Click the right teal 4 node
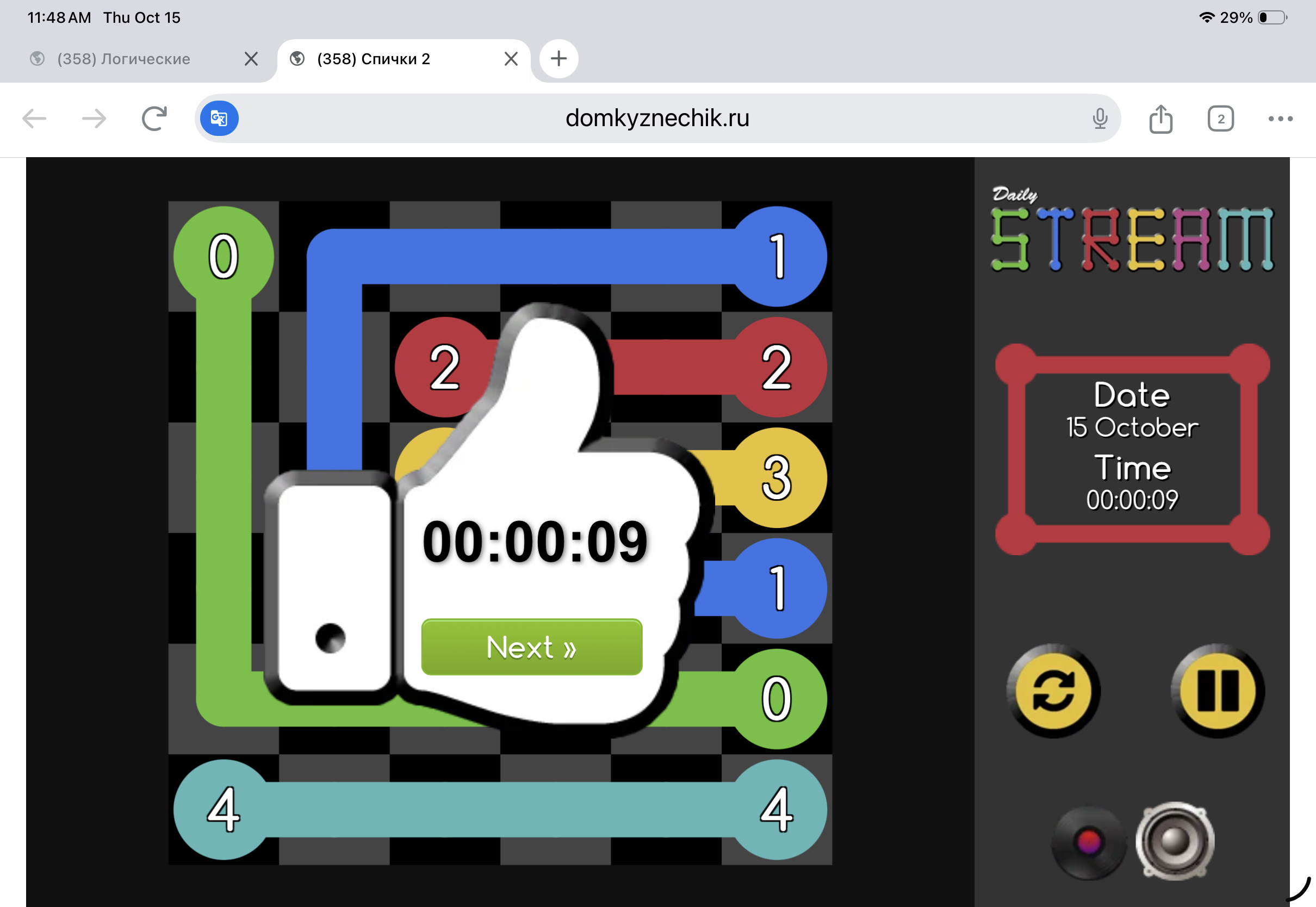Viewport: 1316px width, 907px height. point(777,809)
